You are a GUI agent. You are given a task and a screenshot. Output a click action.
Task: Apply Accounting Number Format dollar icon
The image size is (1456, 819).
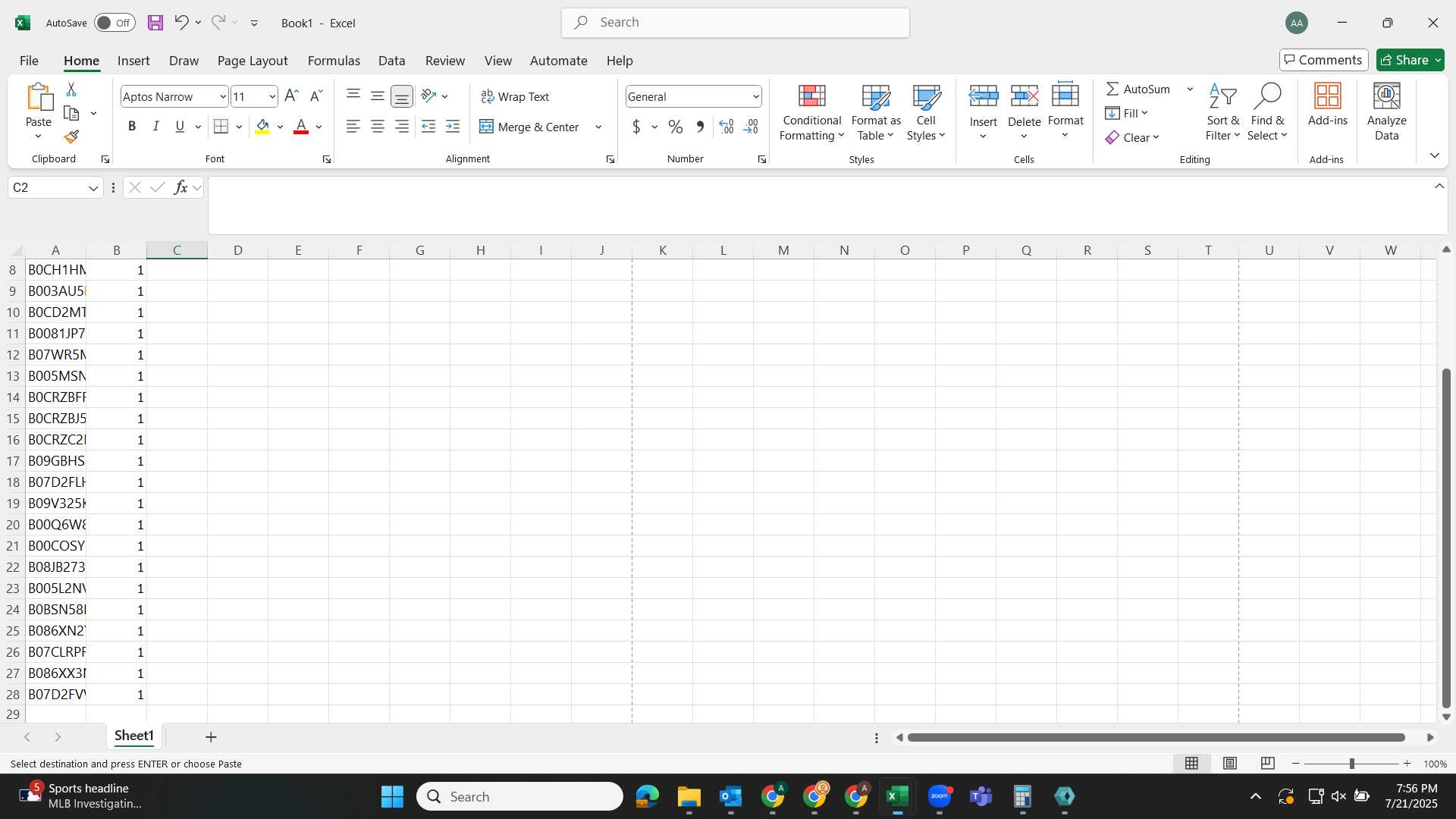pos(637,127)
